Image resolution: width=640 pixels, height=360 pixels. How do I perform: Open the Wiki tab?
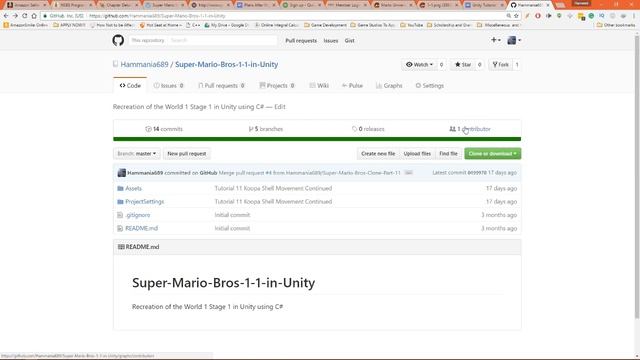tap(319, 85)
